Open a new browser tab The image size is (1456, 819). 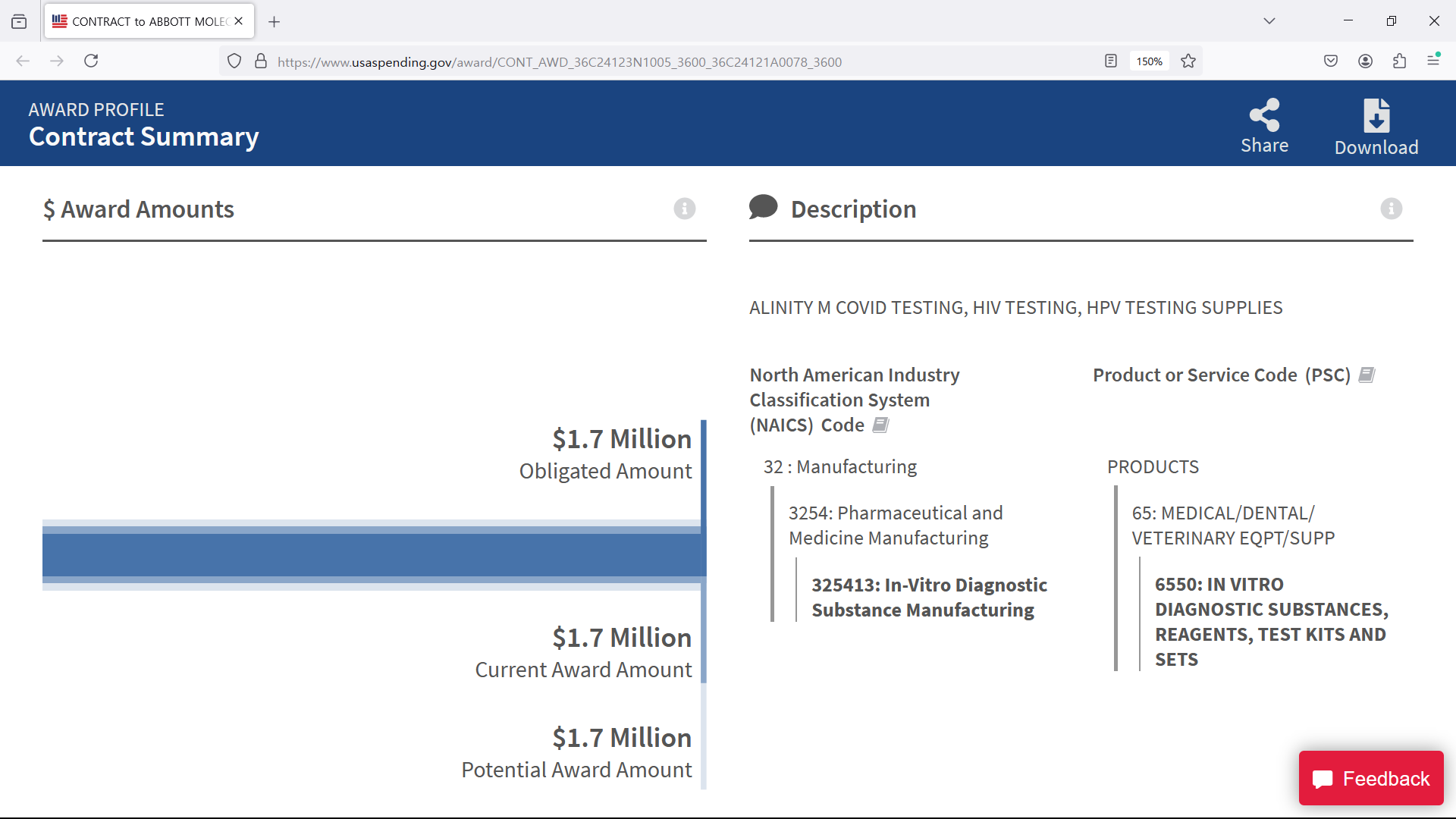click(x=275, y=22)
